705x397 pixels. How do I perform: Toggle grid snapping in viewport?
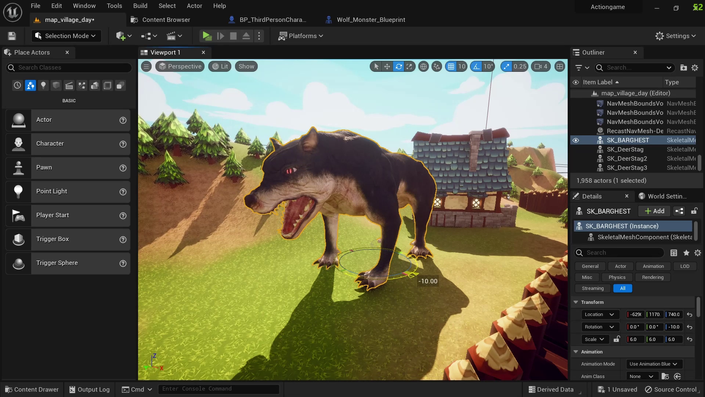click(x=451, y=67)
